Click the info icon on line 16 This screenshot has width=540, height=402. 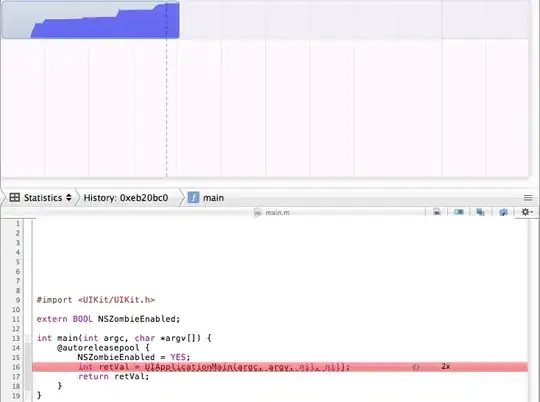(x=416, y=367)
